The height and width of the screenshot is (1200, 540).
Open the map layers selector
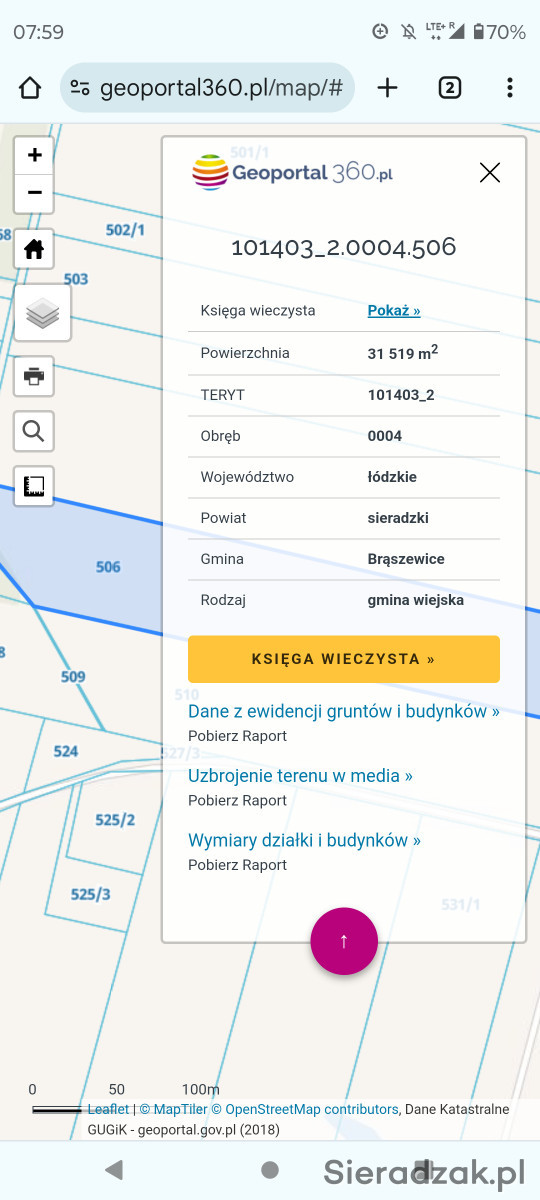pos(42,314)
